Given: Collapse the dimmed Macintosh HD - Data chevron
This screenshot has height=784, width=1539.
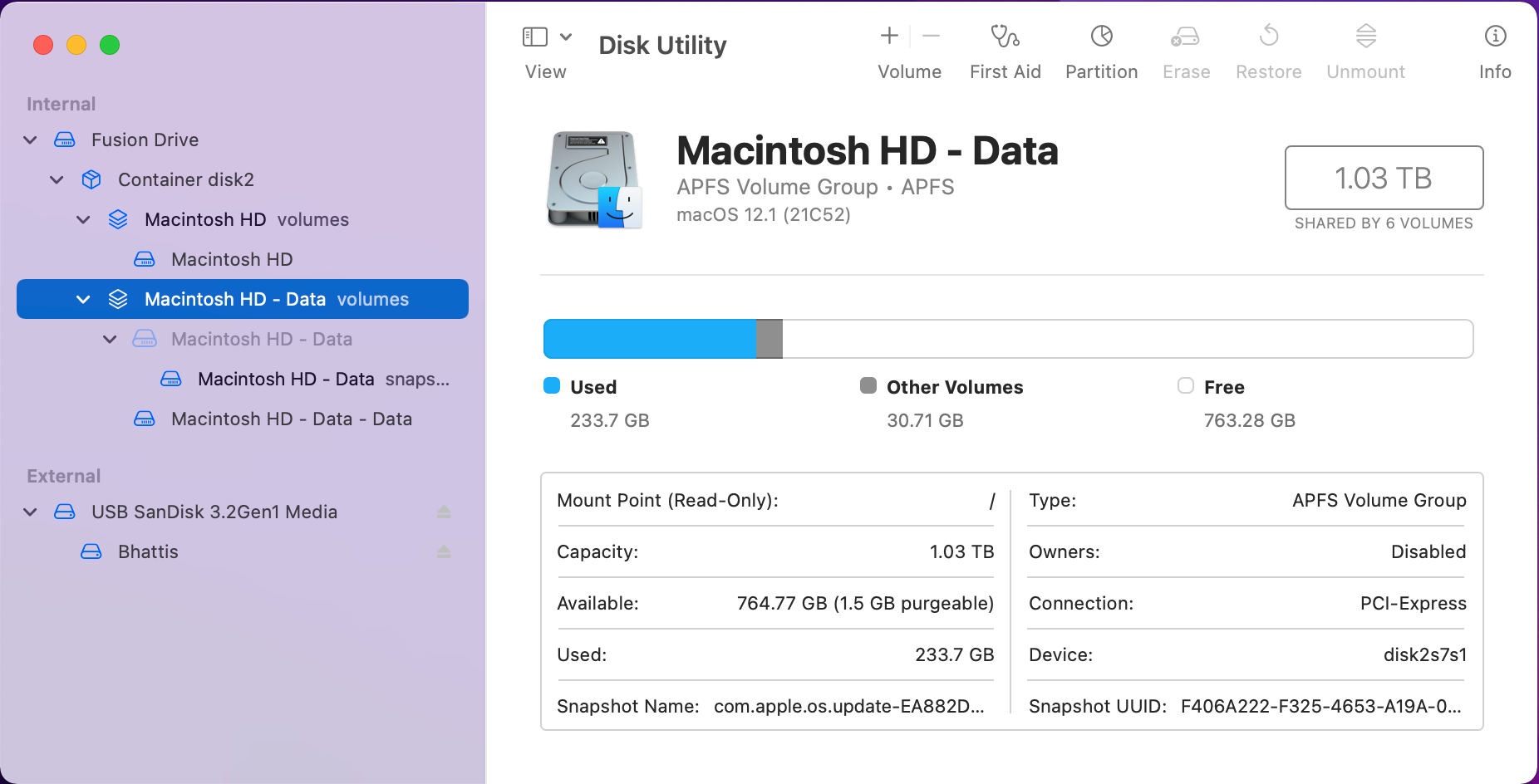Looking at the screenshot, I should [x=110, y=339].
